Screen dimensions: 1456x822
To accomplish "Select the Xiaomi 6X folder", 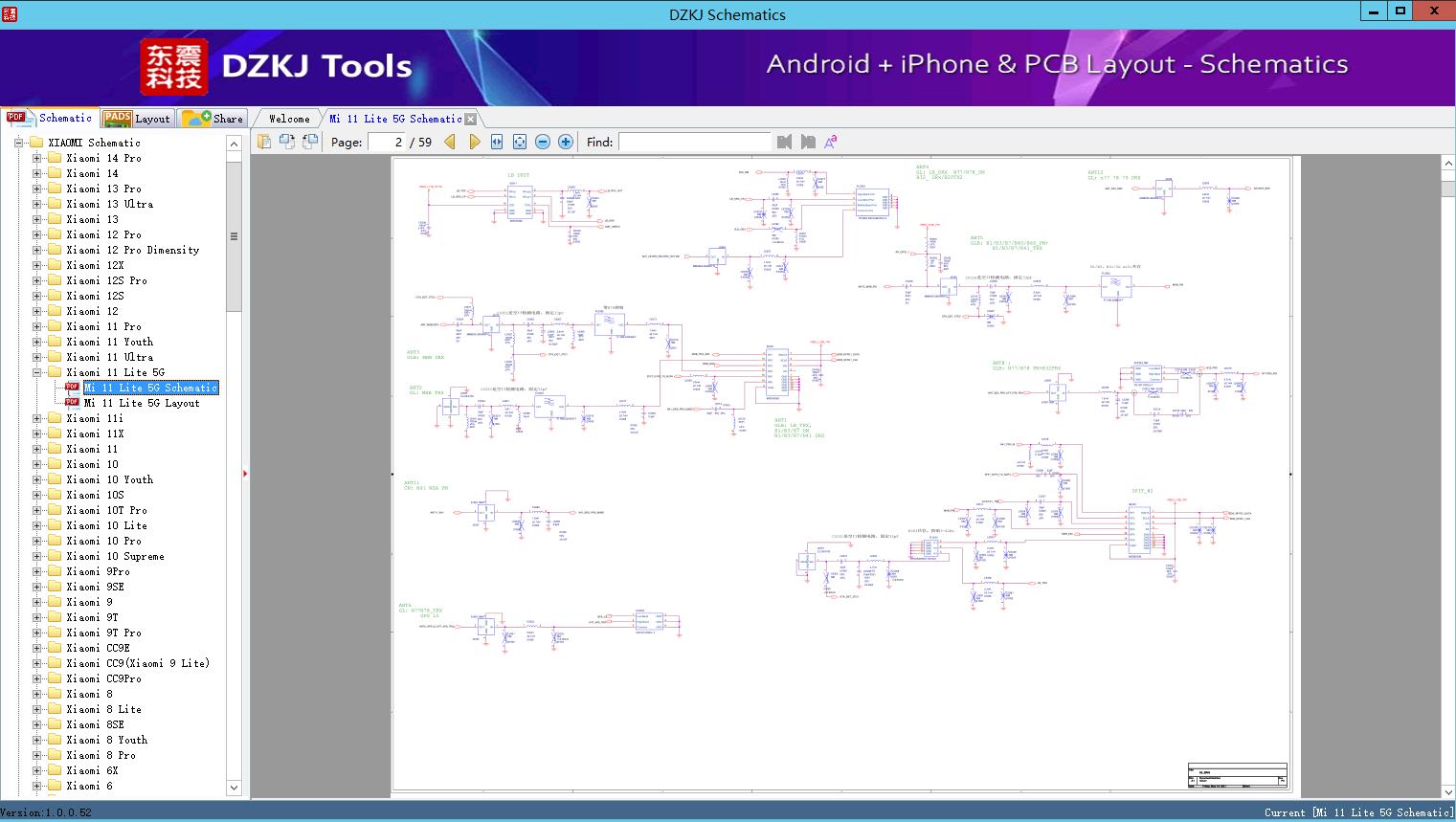I will [x=92, y=770].
